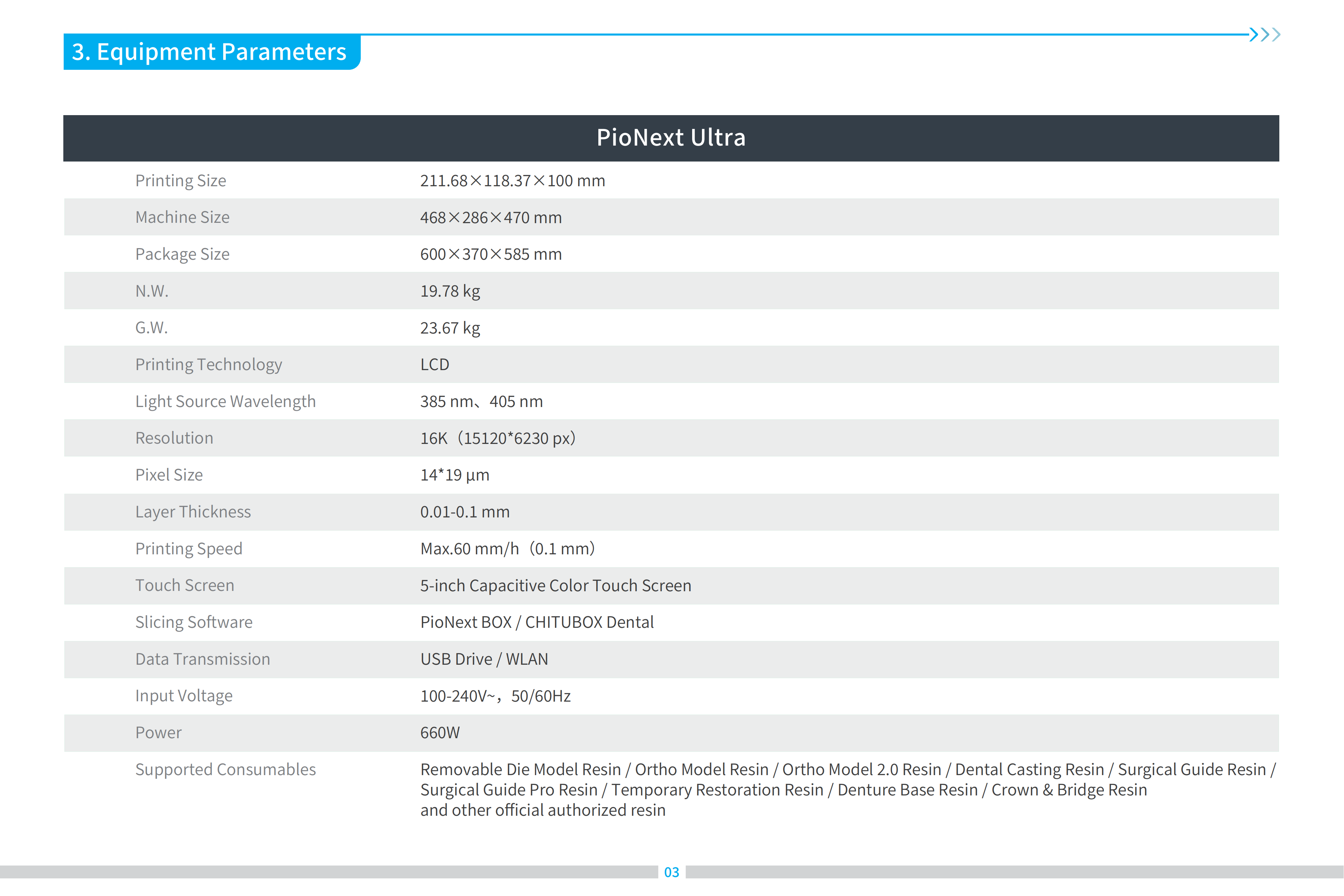1344x896 pixels.
Task: Click the PioNext BOX / CHITUBOX Dental text
Action: coord(537,622)
